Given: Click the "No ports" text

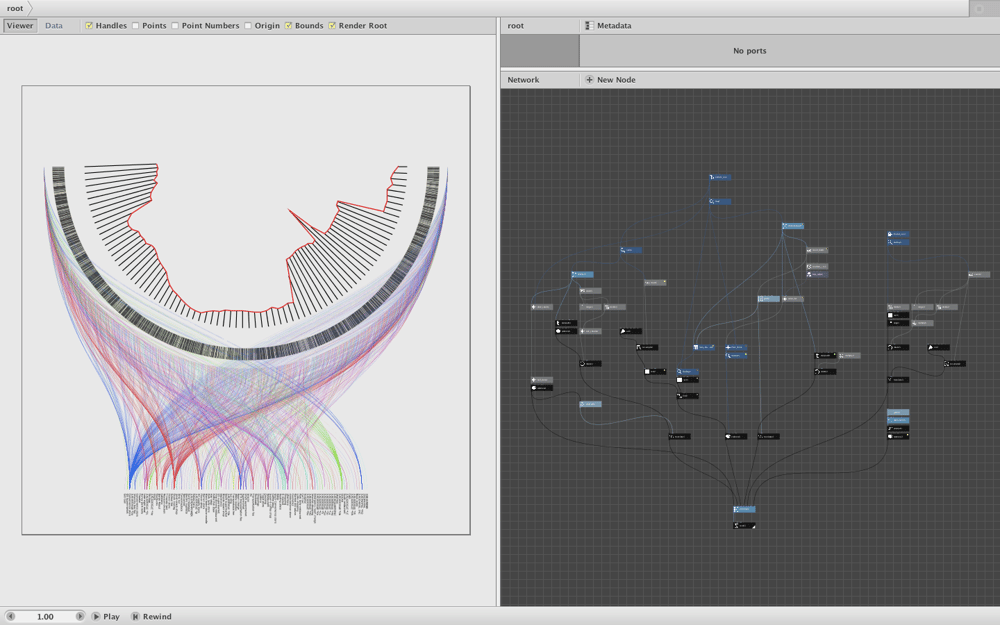Looking at the screenshot, I should [749, 50].
